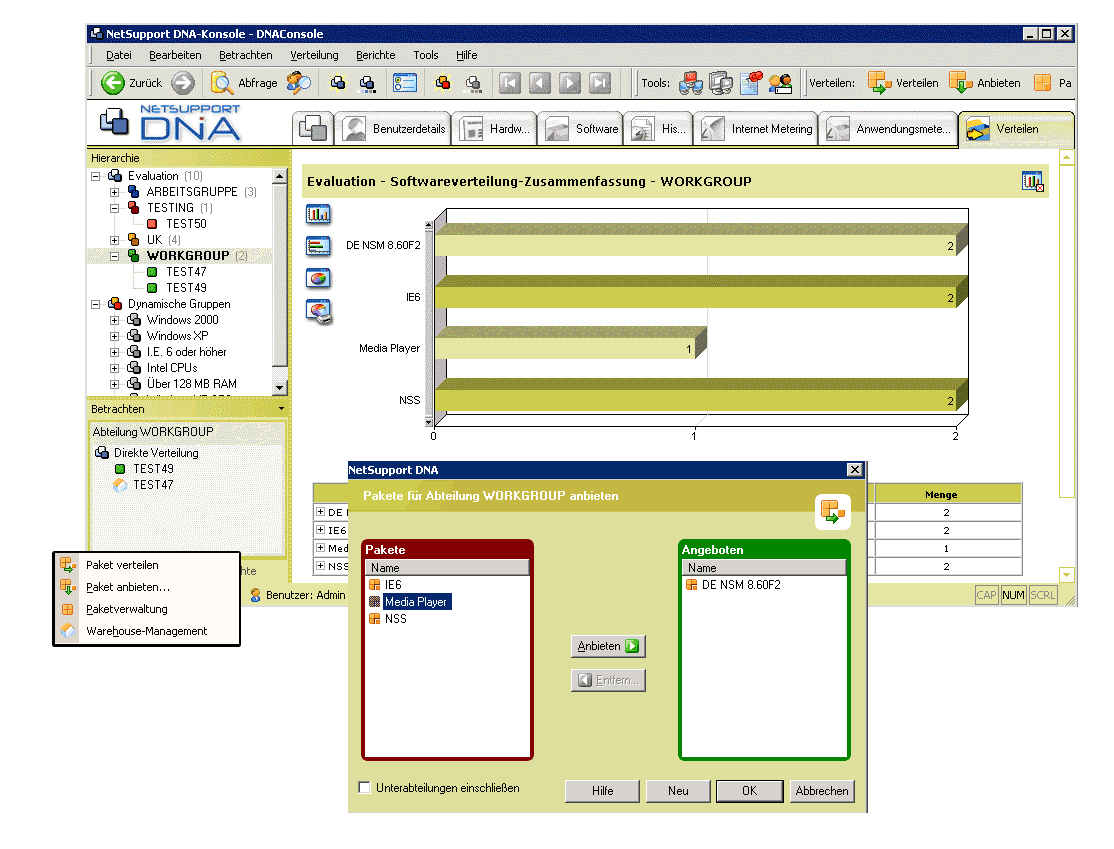The image size is (1114, 849).
Task: Select the exploded pie chart view icon
Action: pos(318,311)
